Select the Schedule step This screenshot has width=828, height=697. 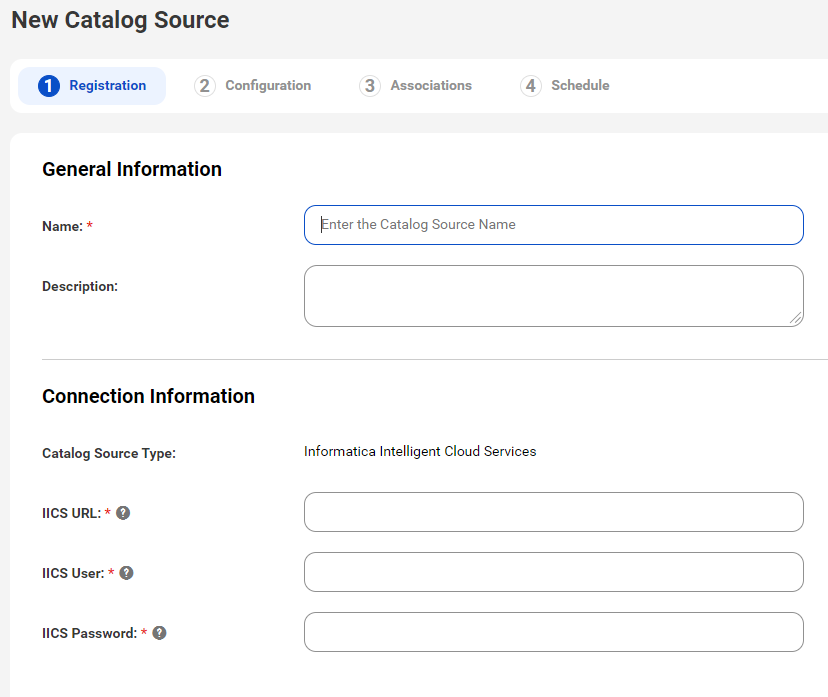[564, 86]
